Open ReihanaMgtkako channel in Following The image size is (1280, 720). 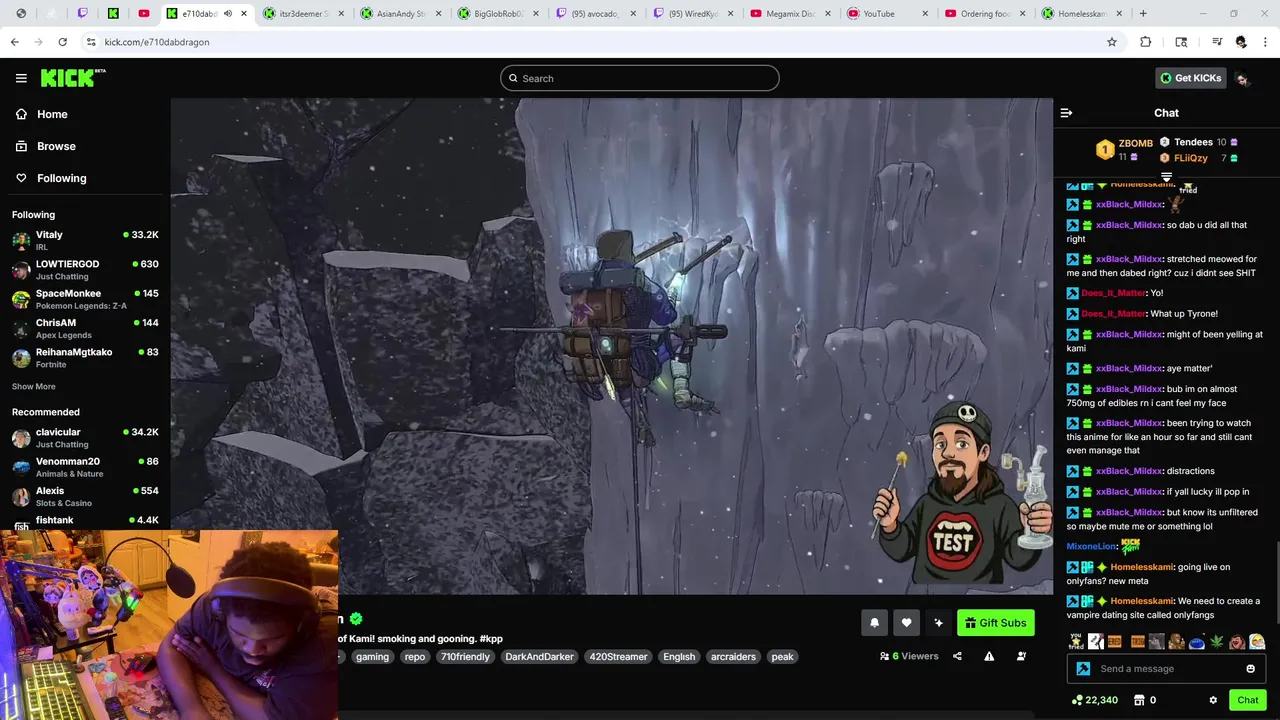coord(85,358)
